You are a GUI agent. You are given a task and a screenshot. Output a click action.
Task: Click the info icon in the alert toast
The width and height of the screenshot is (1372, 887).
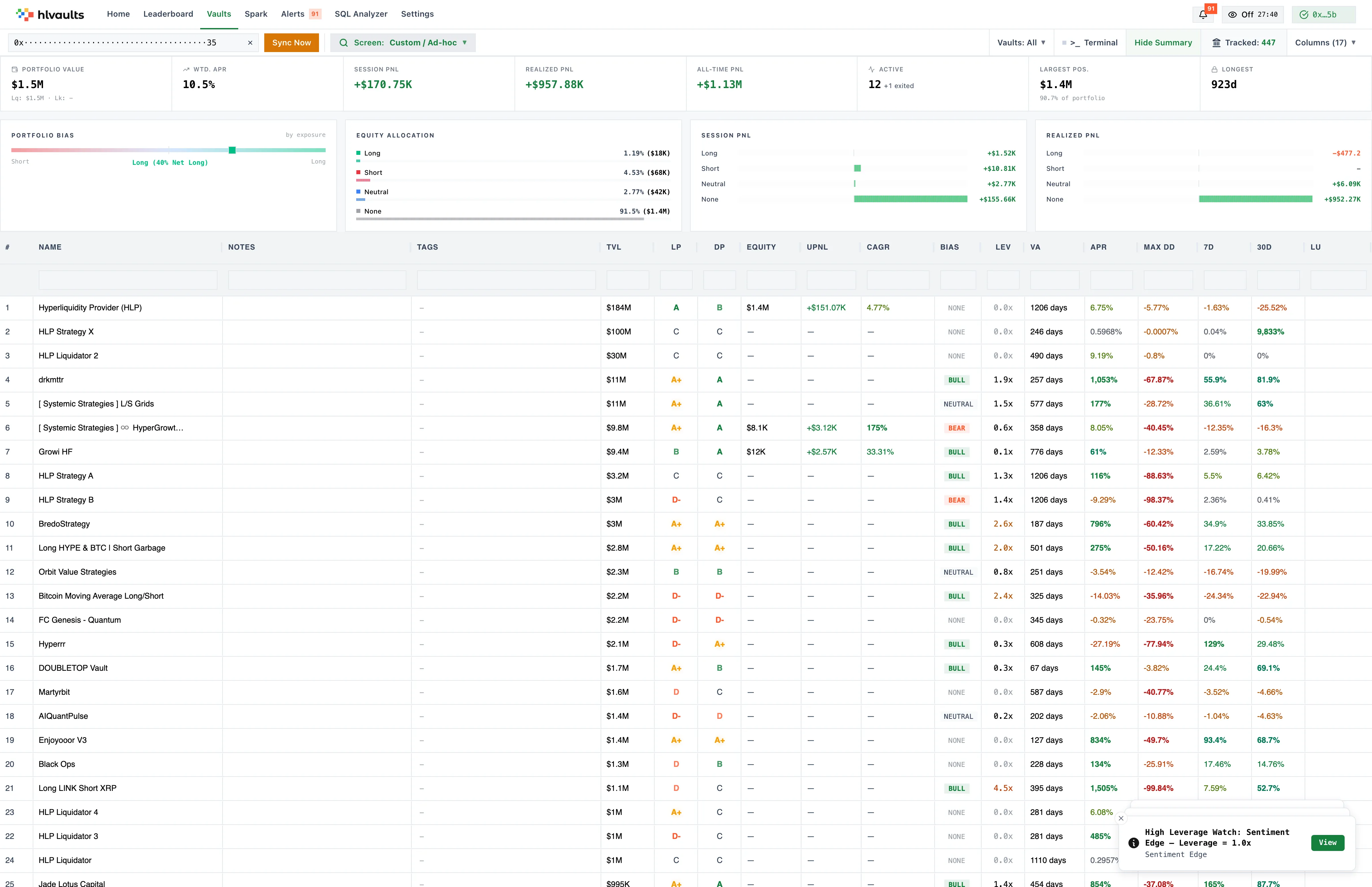[1134, 843]
